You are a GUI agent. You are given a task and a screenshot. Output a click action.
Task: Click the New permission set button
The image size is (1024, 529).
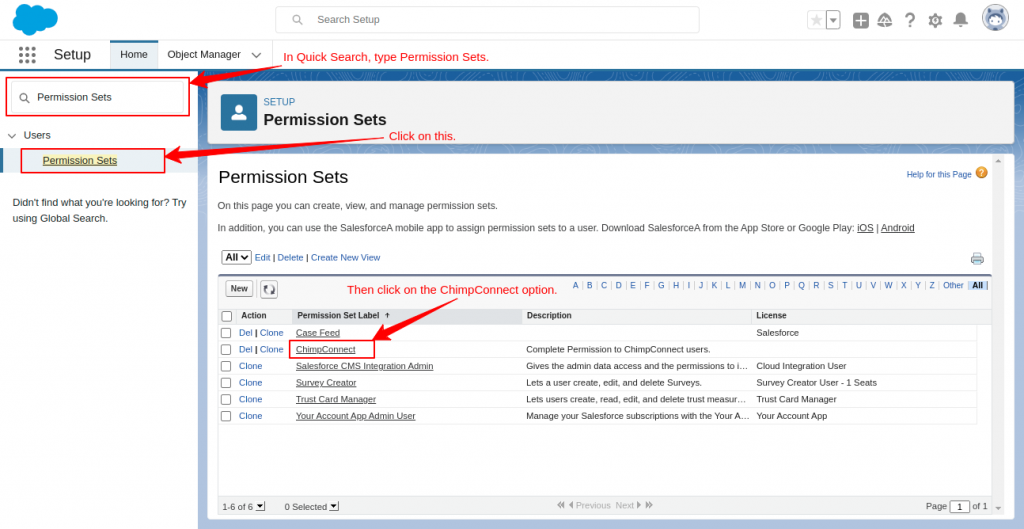[x=239, y=289]
